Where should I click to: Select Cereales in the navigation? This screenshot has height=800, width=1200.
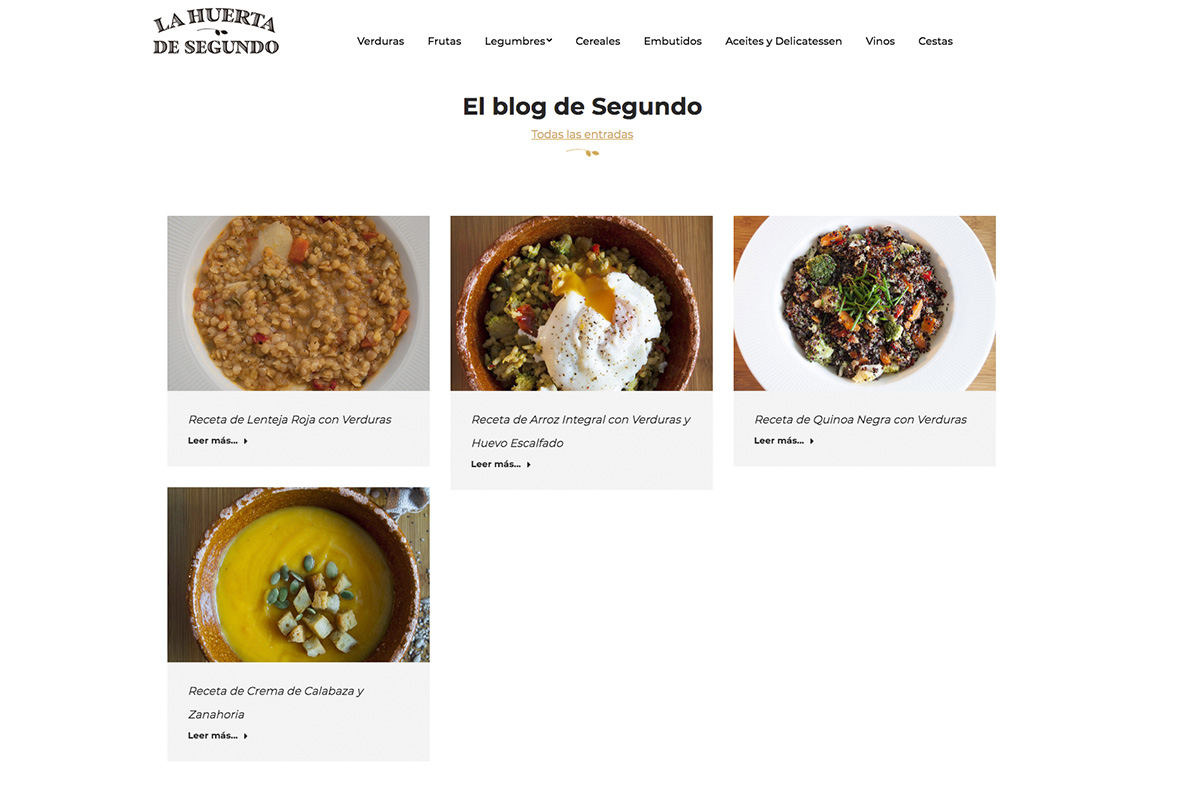(x=598, y=41)
